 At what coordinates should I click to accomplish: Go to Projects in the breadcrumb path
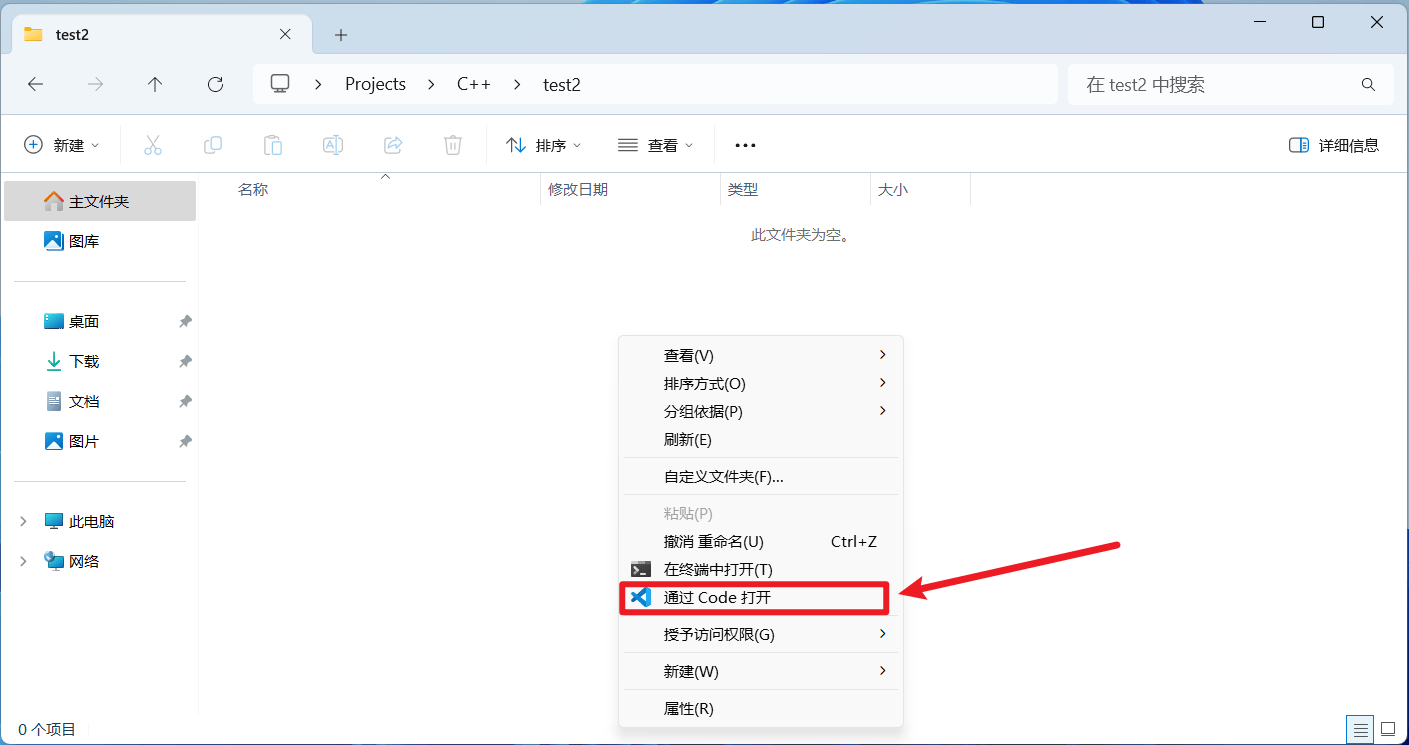pyautogui.click(x=375, y=85)
